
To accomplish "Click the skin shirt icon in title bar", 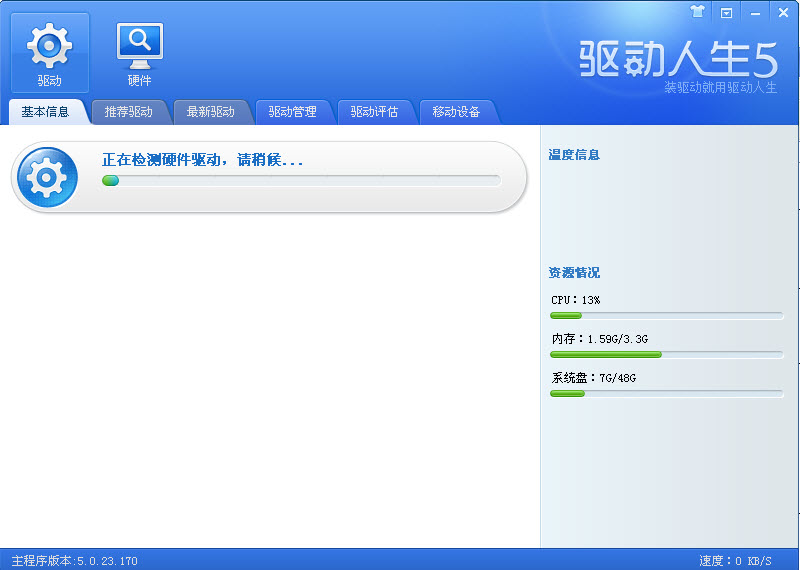I will [x=697, y=12].
